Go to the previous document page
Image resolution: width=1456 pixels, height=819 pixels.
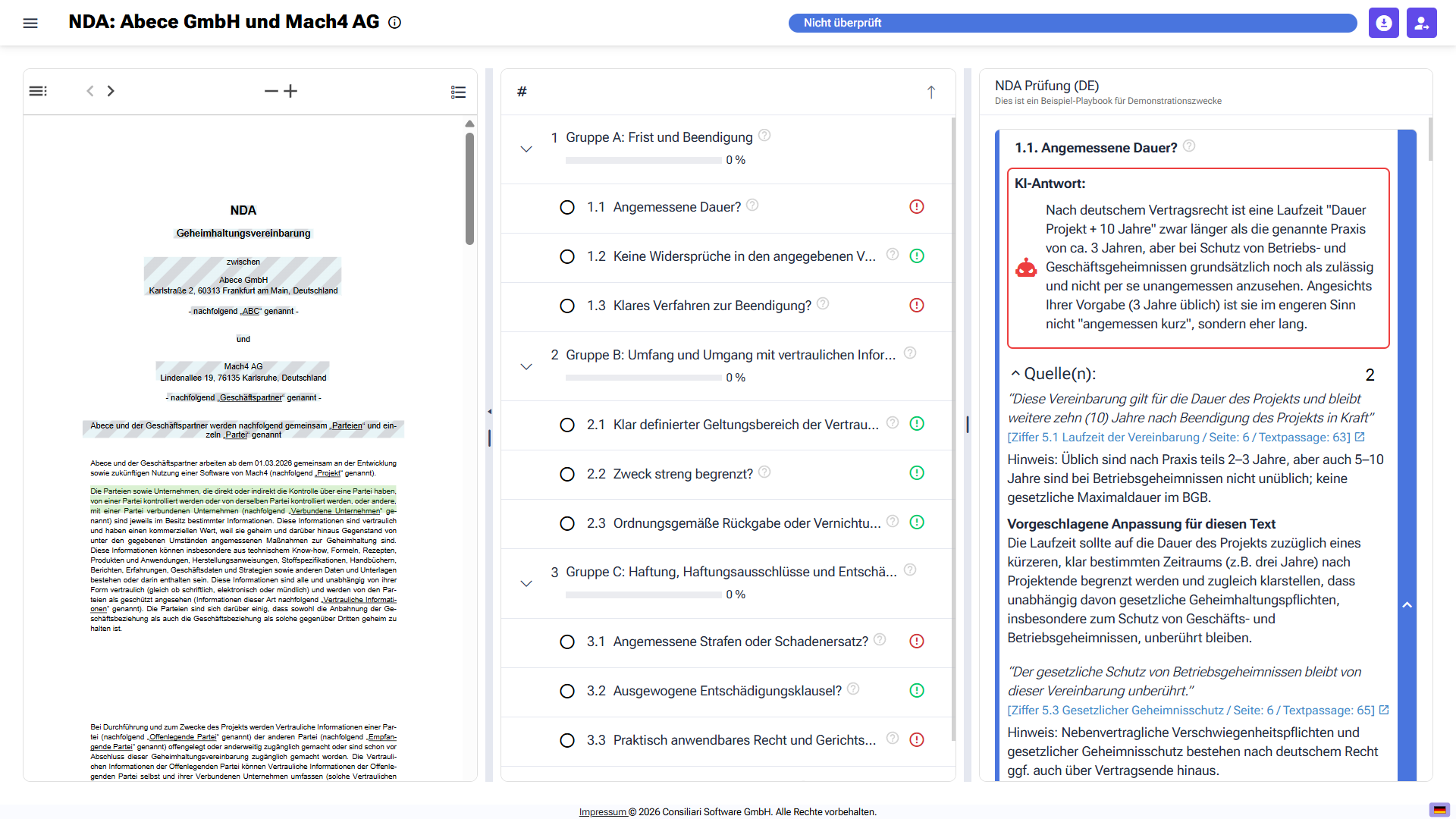click(90, 91)
